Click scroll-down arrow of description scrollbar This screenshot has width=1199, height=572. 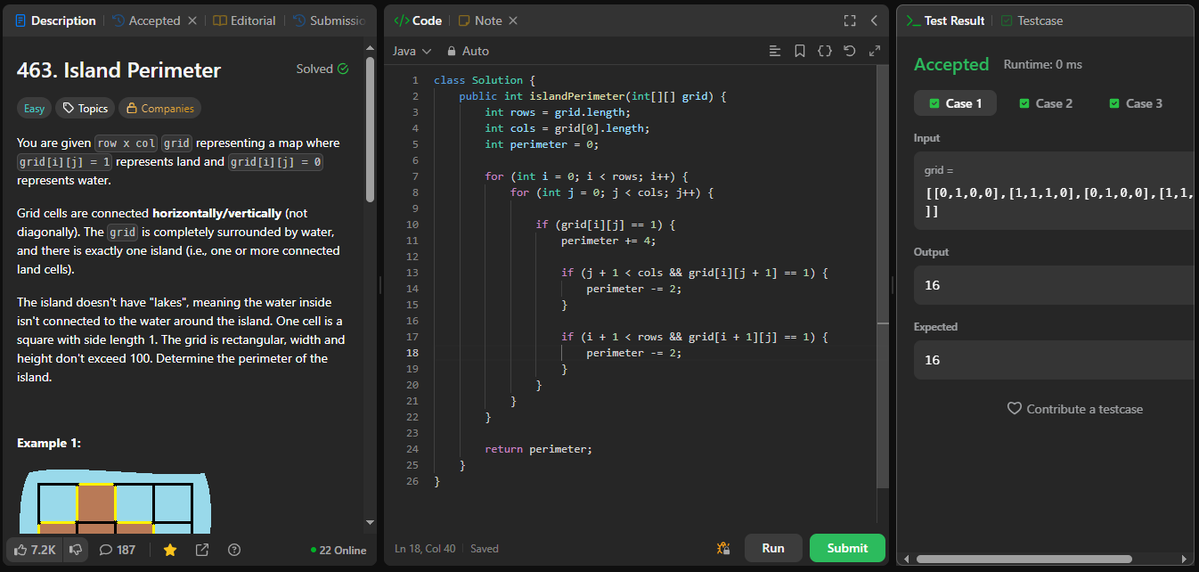point(370,522)
